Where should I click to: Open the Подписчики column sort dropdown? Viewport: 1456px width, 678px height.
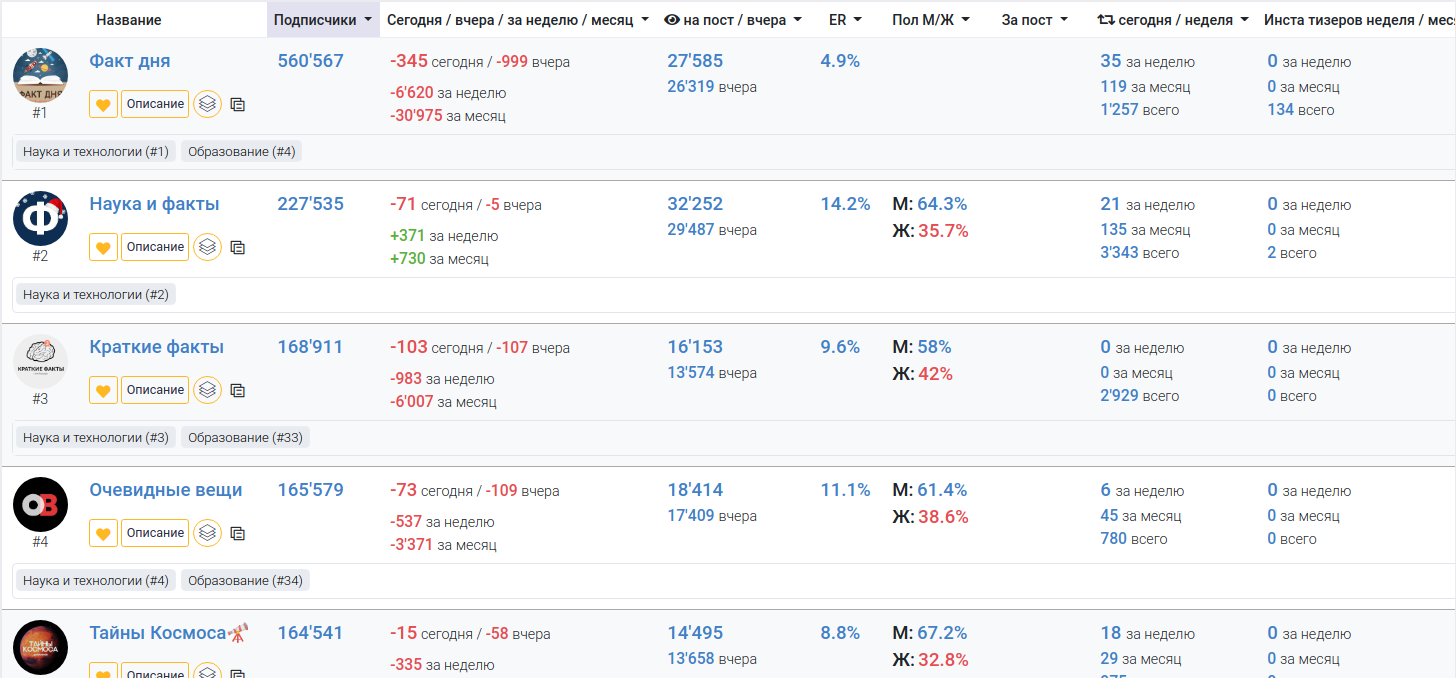[323, 20]
